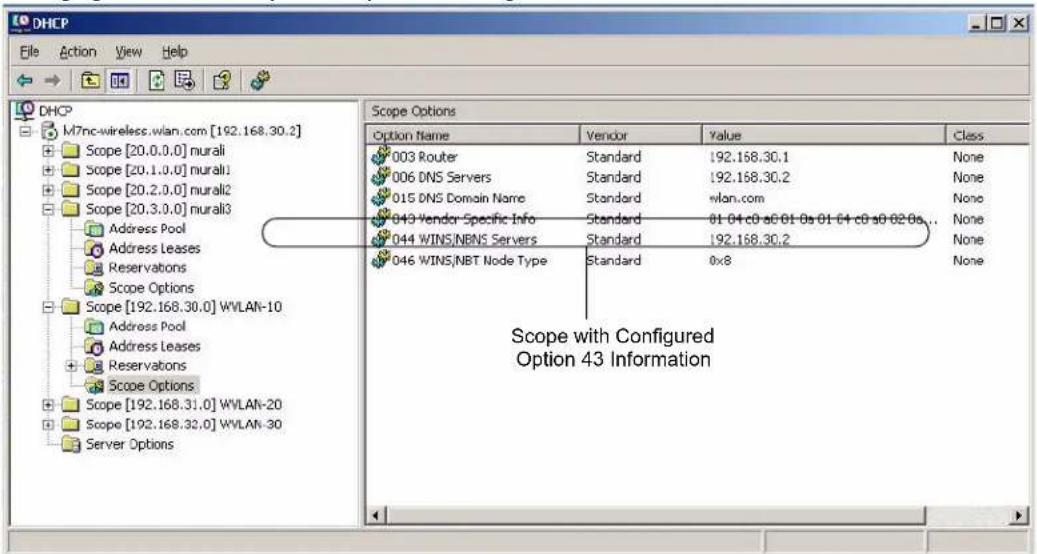Open Scope Options under murali3 scope
This screenshot has height=554, width=1037.
click(151, 288)
